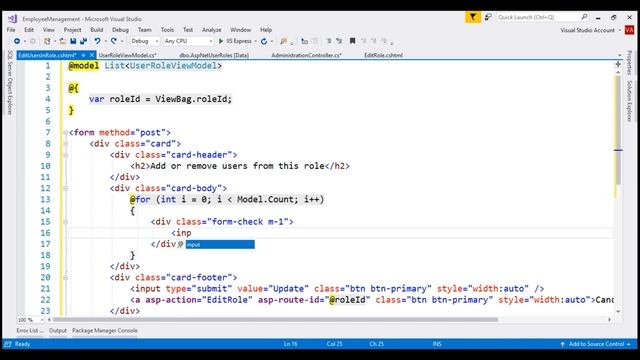Open the Analyze menu

[211, 30]
